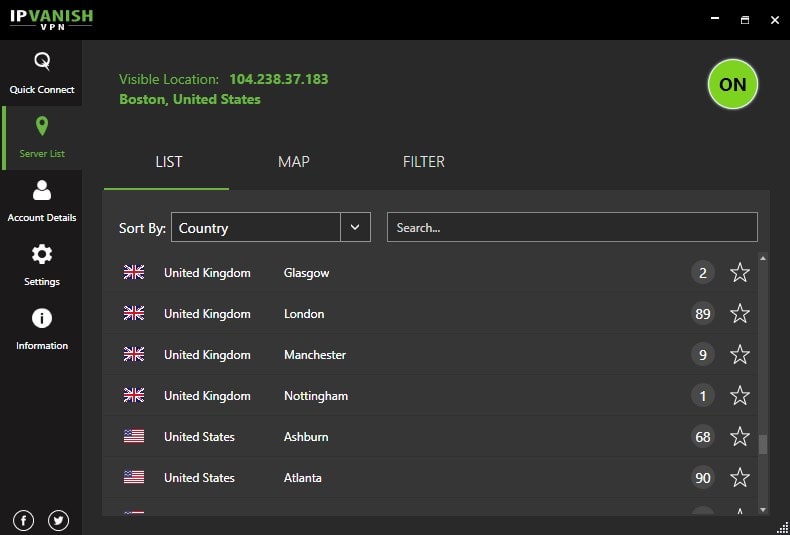
Task: Select the Server List location pin icon
Action: (42, 125)
